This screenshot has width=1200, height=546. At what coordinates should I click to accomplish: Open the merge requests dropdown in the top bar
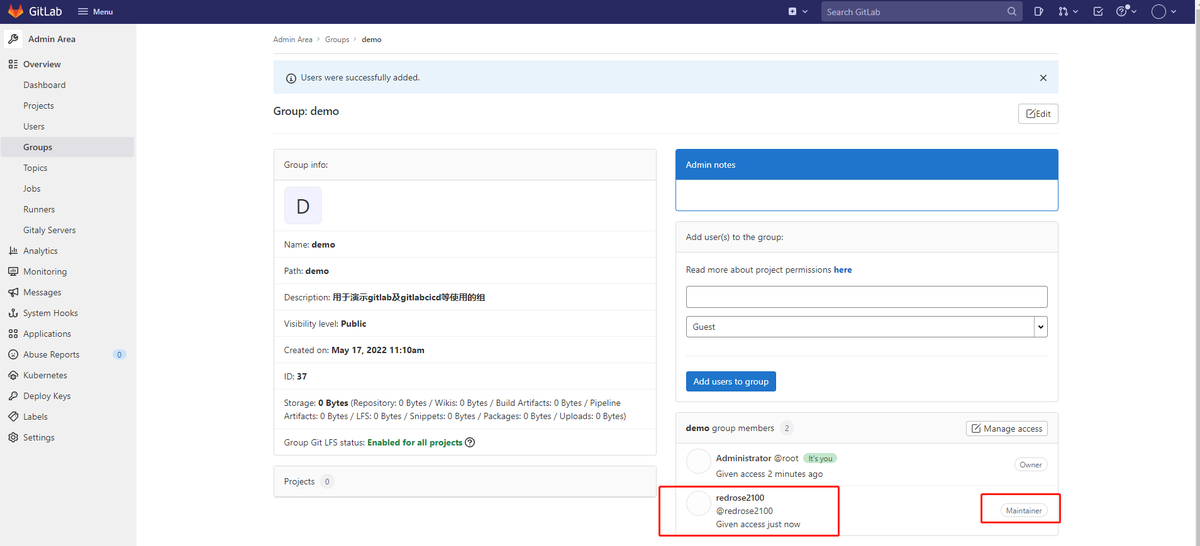pyautogui.click(x=1067, y=12)
